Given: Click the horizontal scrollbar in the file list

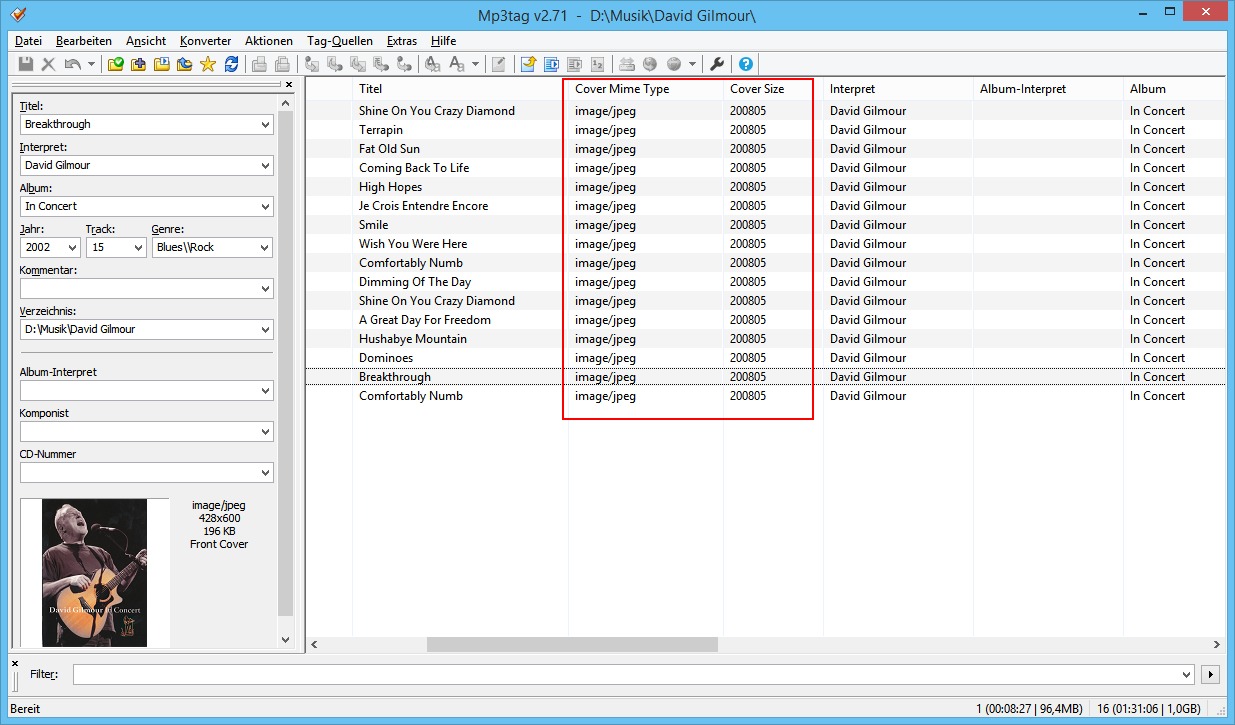Looking at the screenshot, I should click(572, 645).
